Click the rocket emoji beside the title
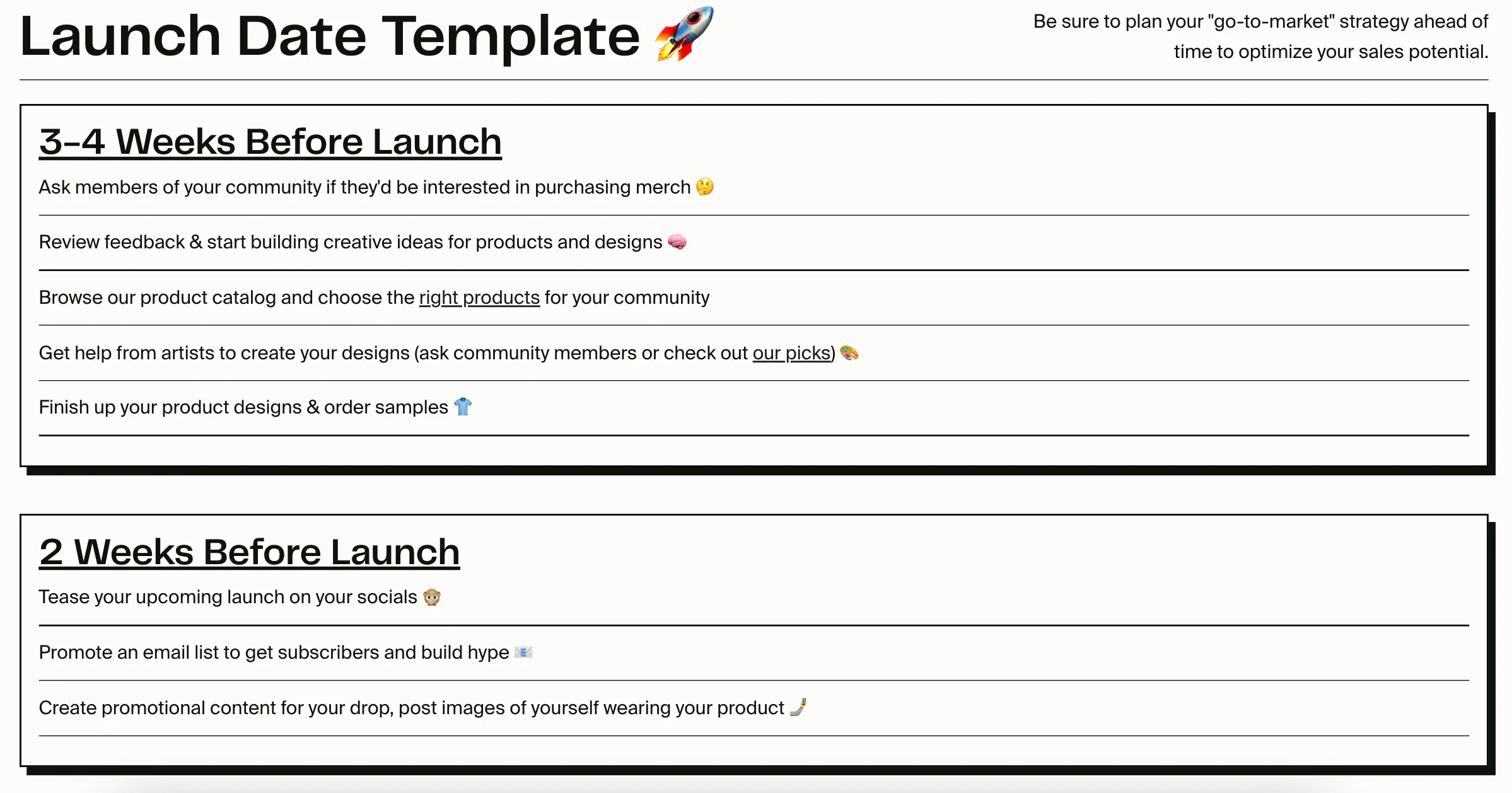The width and height of the screenshot is (1512, 793). click(684, 35)
